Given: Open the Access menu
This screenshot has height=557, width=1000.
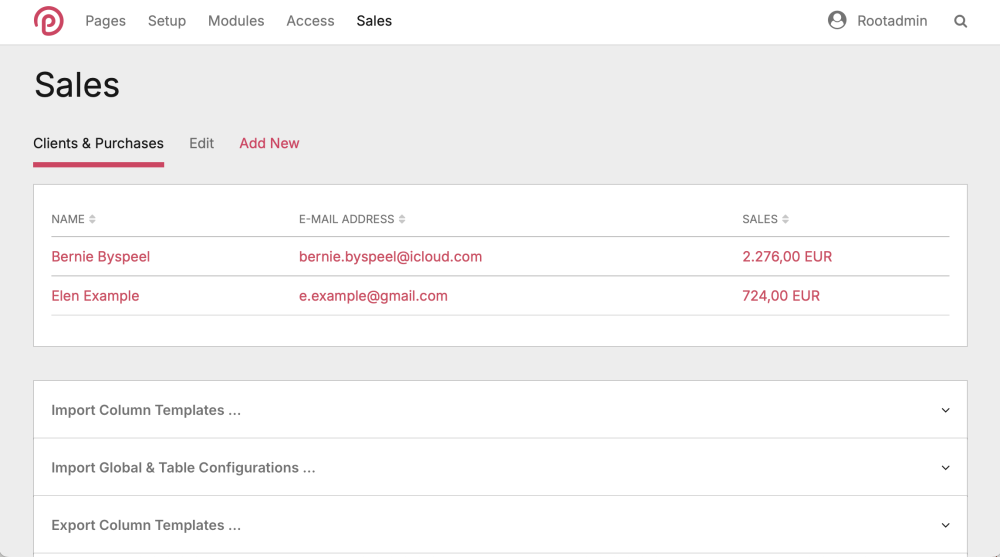Looking at the screenshot, I should click(310, 21).
